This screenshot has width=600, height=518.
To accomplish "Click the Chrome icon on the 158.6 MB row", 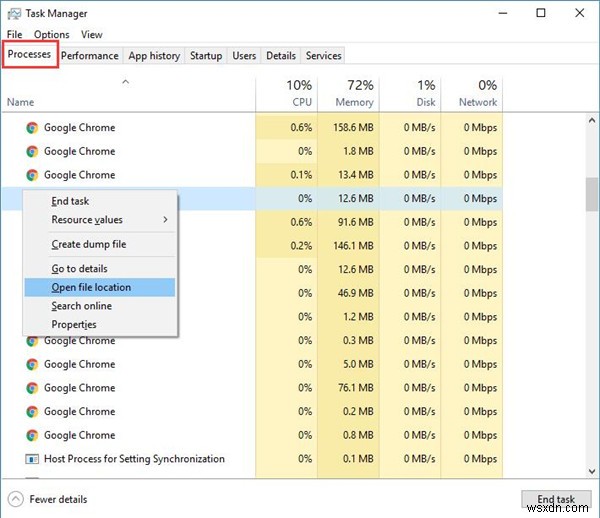I will [32, 128].
